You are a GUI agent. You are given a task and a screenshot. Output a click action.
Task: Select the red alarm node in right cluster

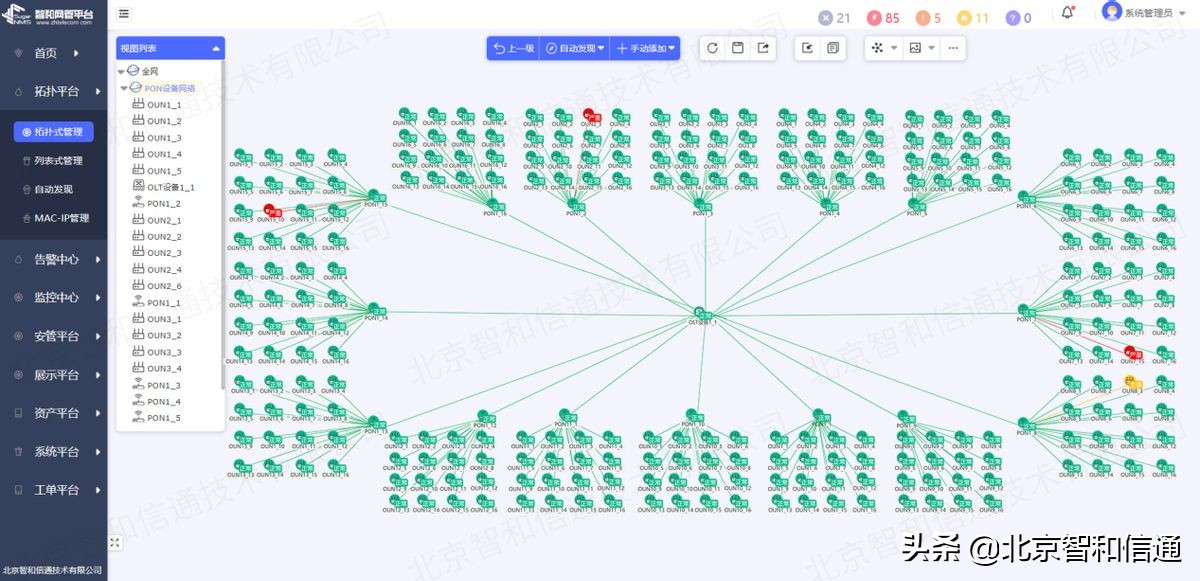[1132, 352]
